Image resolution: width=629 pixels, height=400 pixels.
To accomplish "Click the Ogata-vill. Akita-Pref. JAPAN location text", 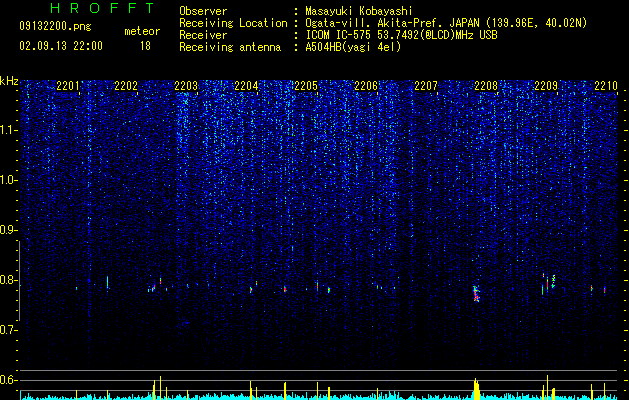I will point(446,23).
